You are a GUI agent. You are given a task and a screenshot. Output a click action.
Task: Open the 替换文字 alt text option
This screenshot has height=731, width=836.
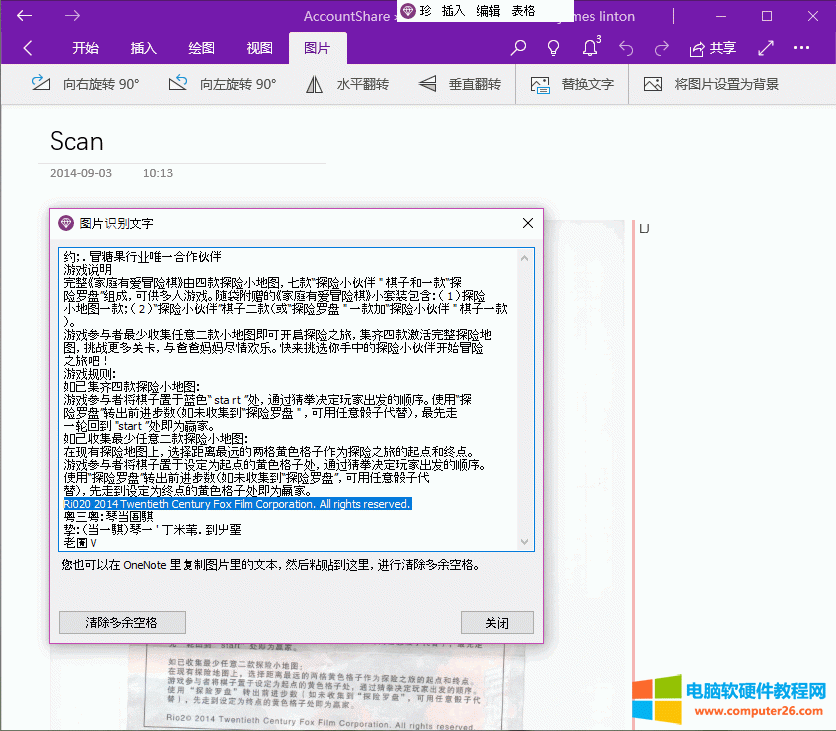pyautogui.click(x=573, y=84)
